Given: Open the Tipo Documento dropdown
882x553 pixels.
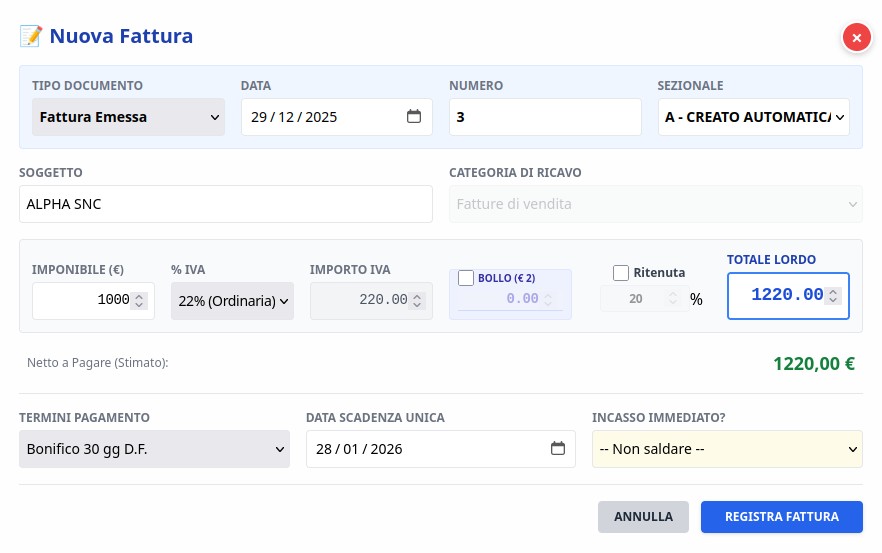Looking at the screenshot, I should click(x=128, y=117).
